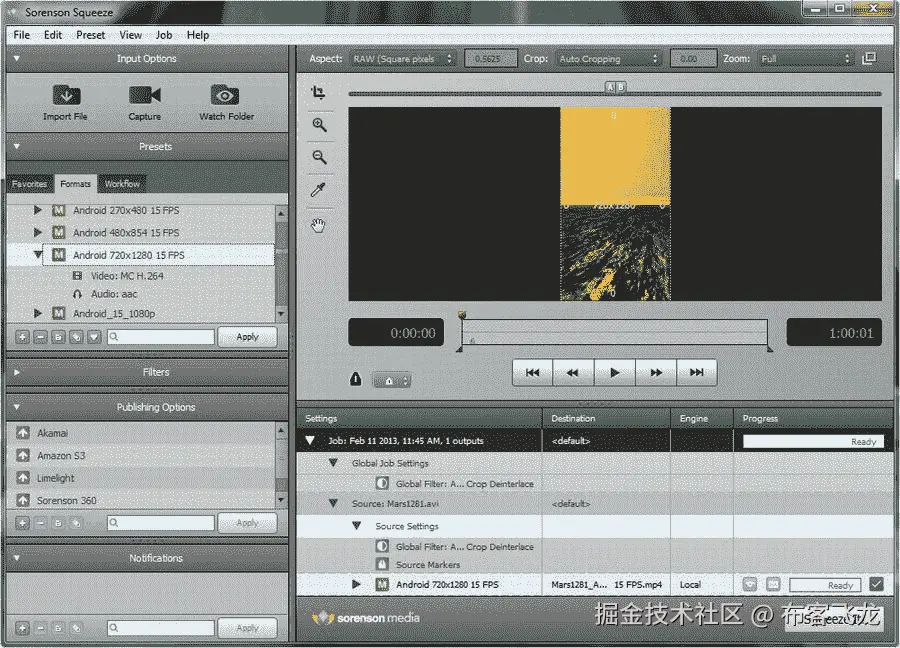Click the Watch Folder icon

point(225,95)
